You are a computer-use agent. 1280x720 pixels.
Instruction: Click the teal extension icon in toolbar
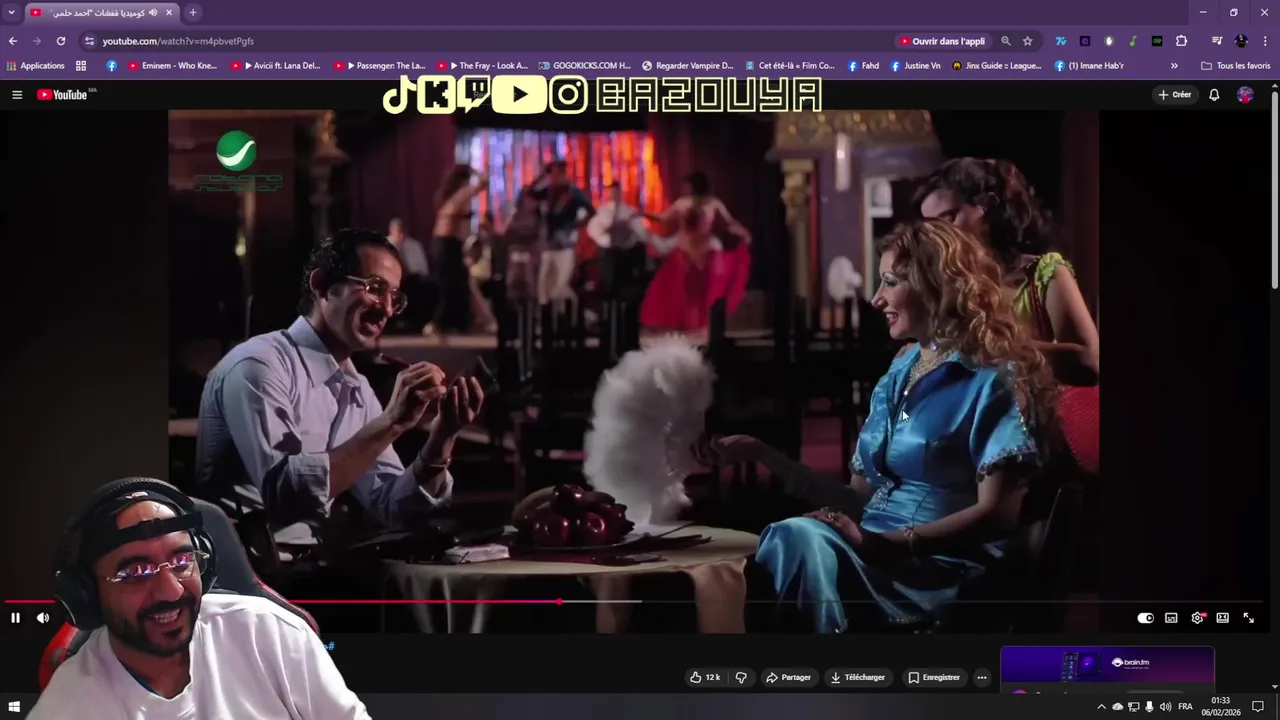pyautogui.click(x=1060, y=41)
